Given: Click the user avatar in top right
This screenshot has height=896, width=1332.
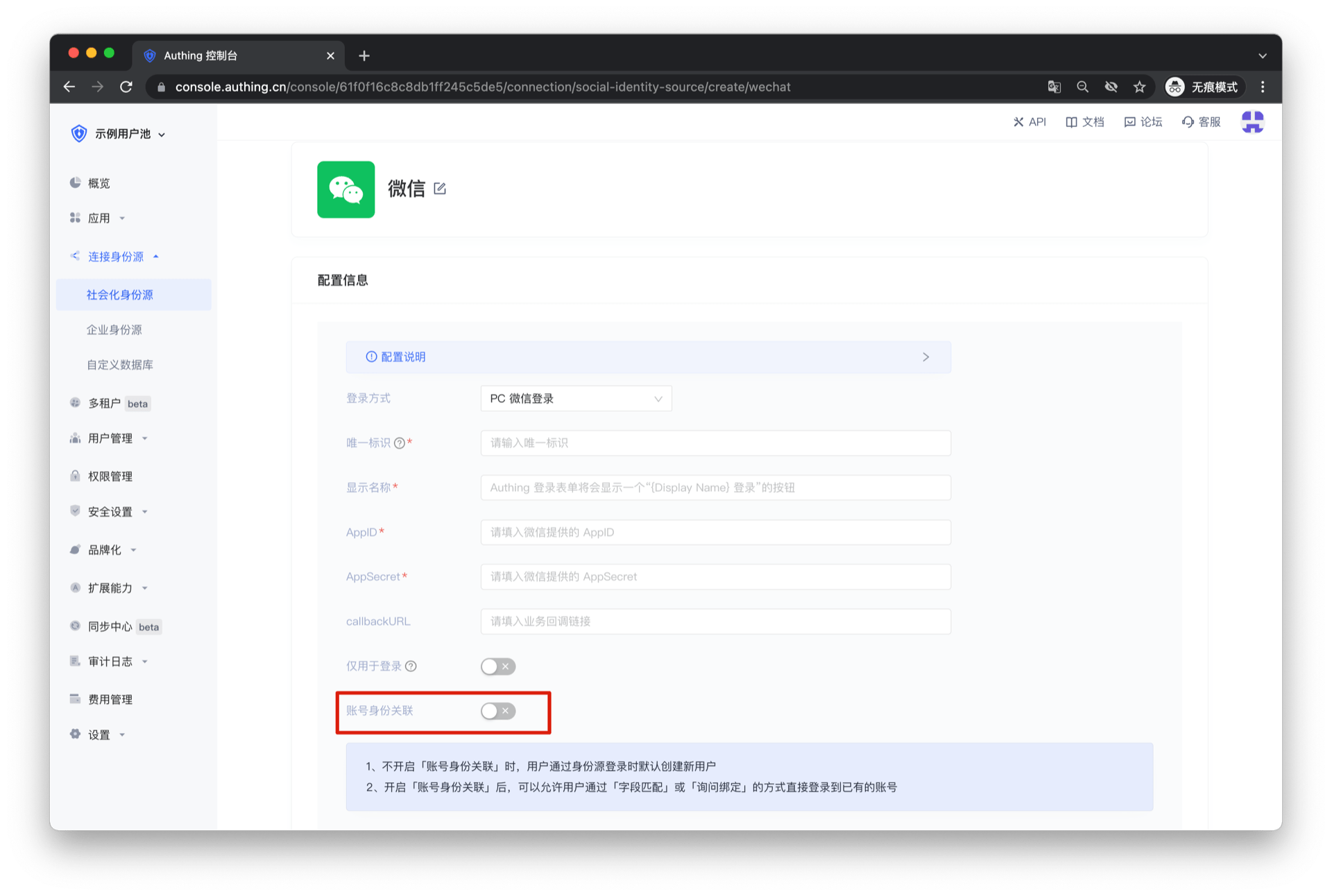Looking at the screenshot, I should pyautogui.click(x=1252, y=122).
